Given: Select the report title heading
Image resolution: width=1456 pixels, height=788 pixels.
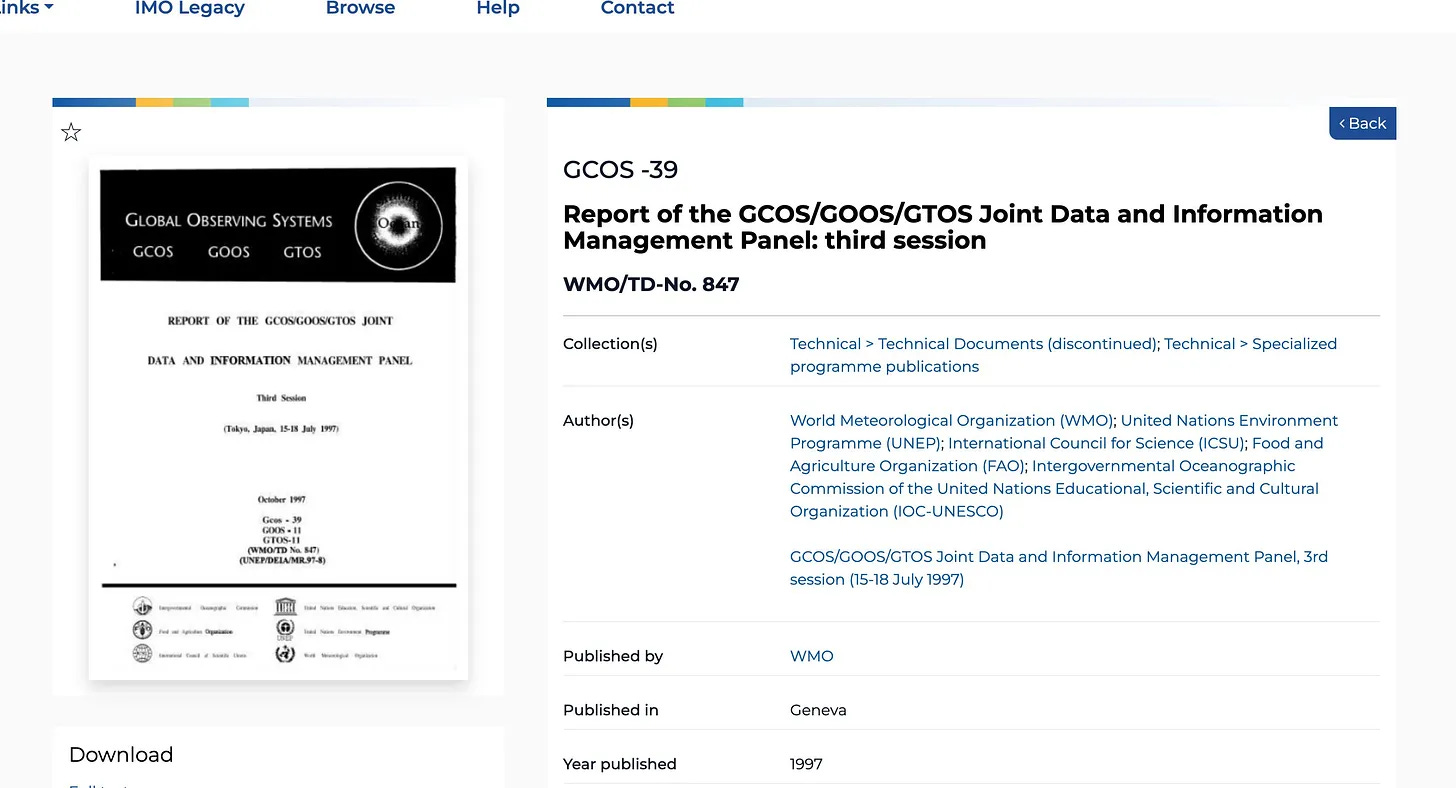Looking at the screenshot, I should [943, 227].
